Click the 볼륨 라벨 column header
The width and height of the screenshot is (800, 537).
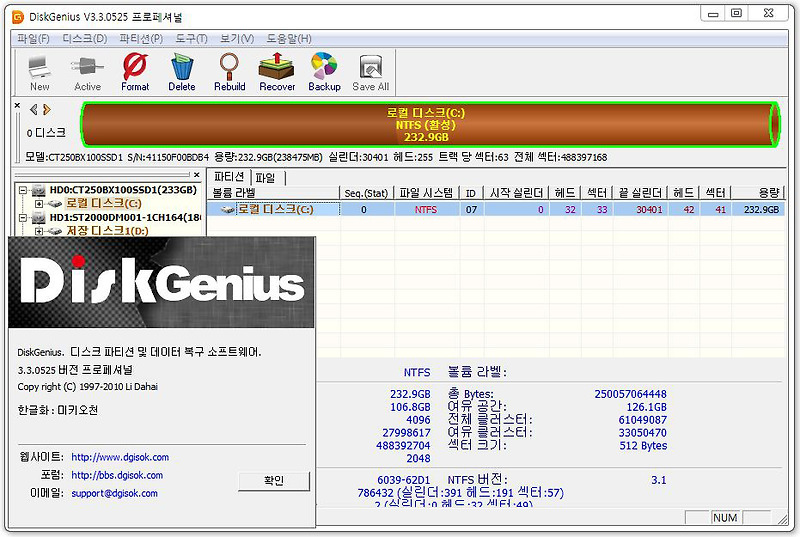273,193
